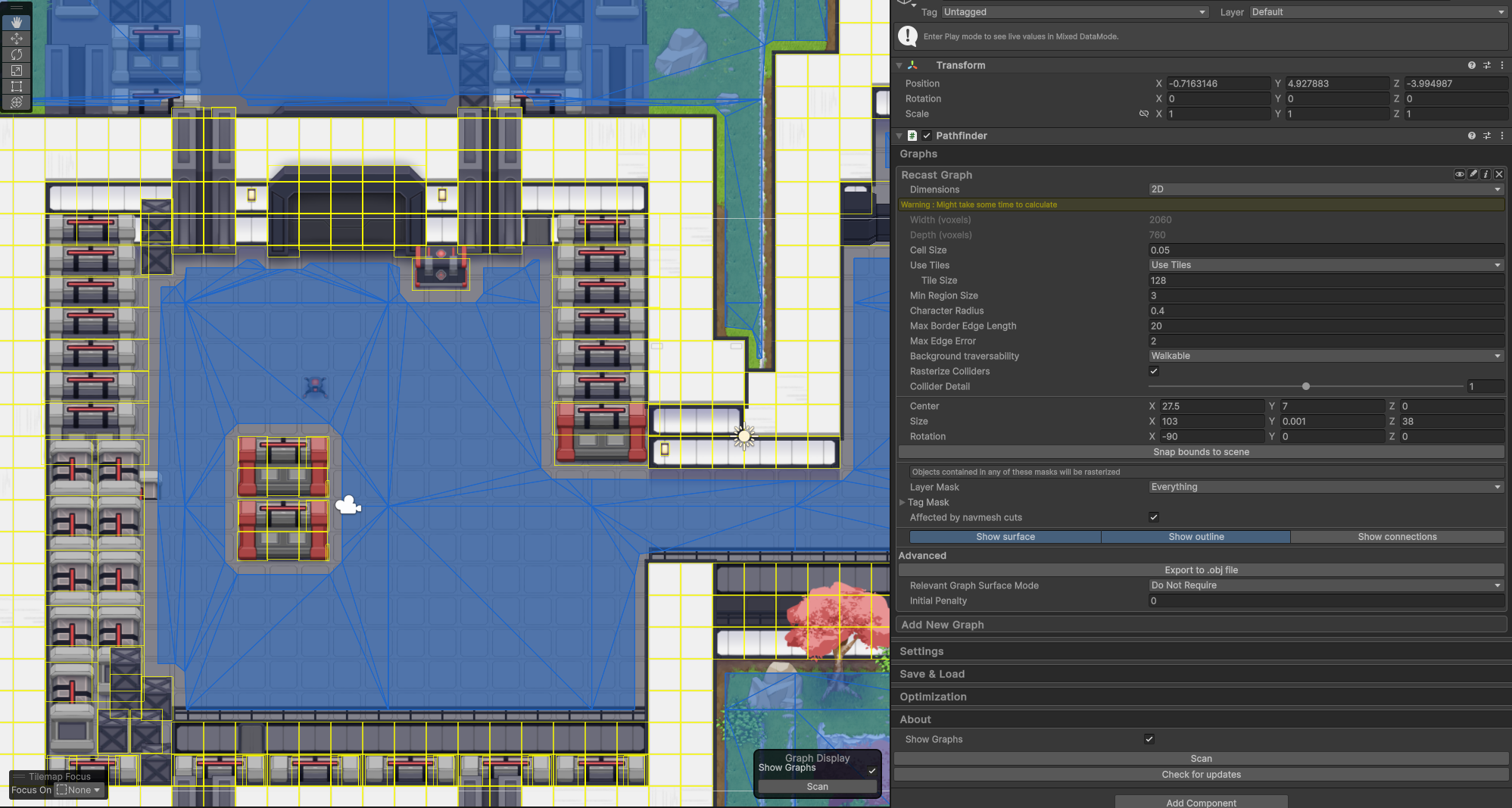Open the Settings section tab
The image size is (1512, 808).
[921, 651]
